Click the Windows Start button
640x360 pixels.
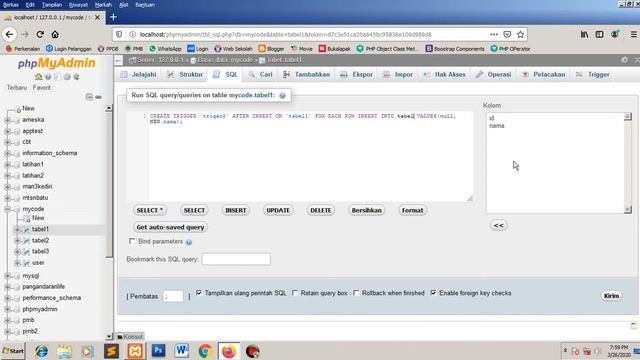(x=13, y=351)
